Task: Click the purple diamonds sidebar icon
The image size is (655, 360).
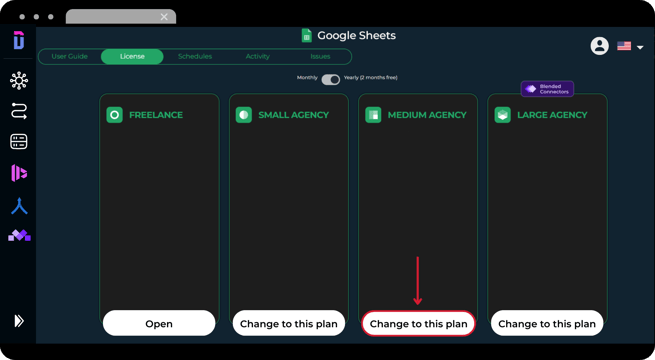Action: click(19, 236)
